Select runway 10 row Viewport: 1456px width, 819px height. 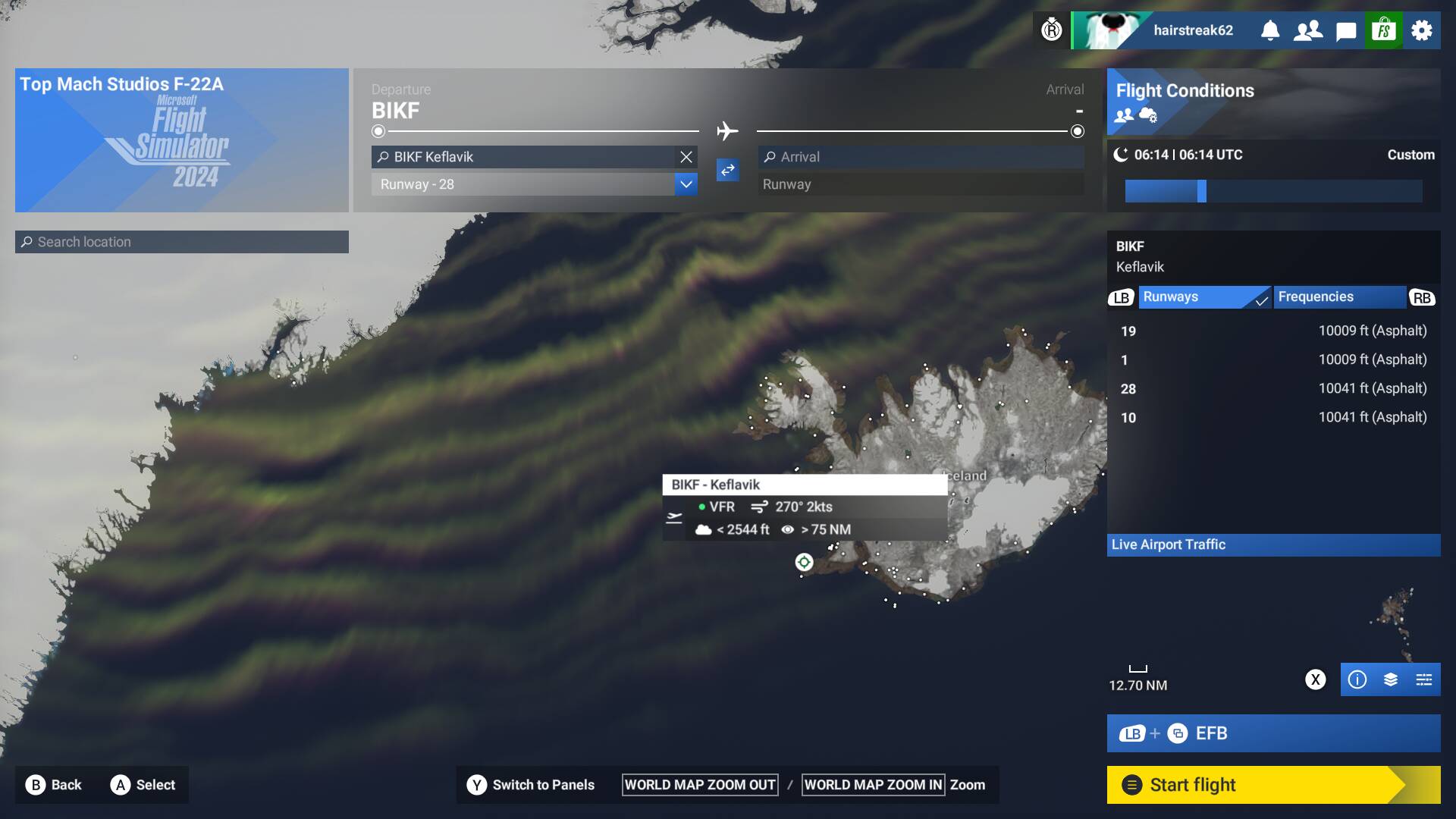tap(1274, 418)
